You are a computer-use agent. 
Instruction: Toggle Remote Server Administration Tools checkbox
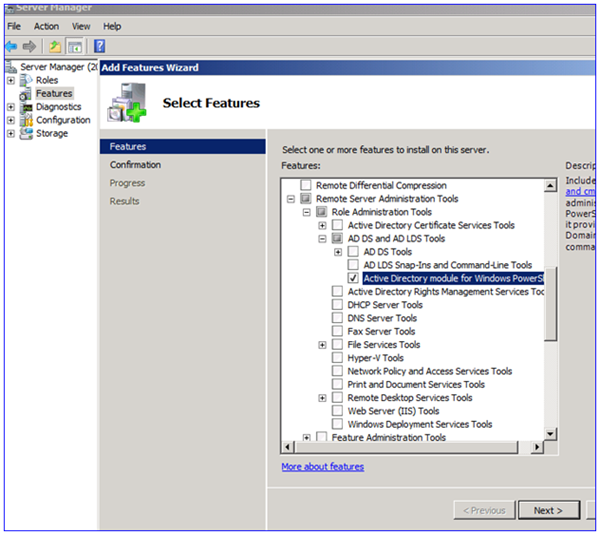coord(306,199)
